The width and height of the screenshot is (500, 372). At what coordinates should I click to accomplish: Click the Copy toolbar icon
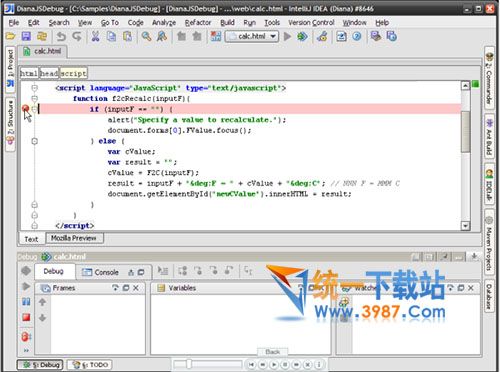tap(111, 36)
